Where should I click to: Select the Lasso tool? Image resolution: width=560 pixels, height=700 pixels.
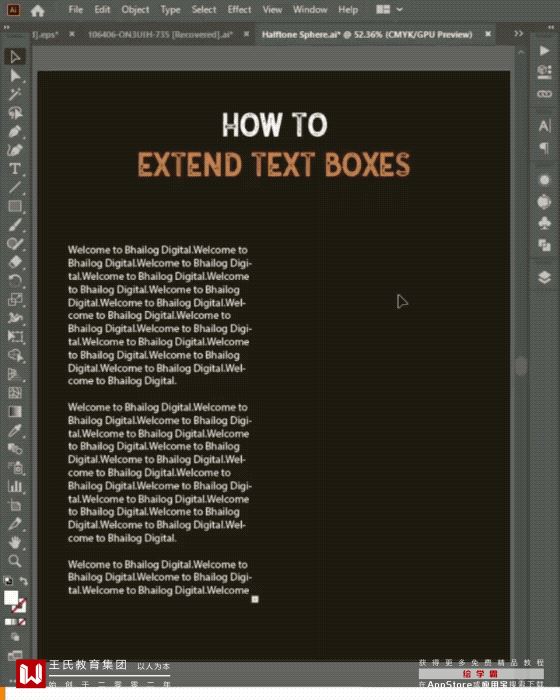(x=15, y=113)
